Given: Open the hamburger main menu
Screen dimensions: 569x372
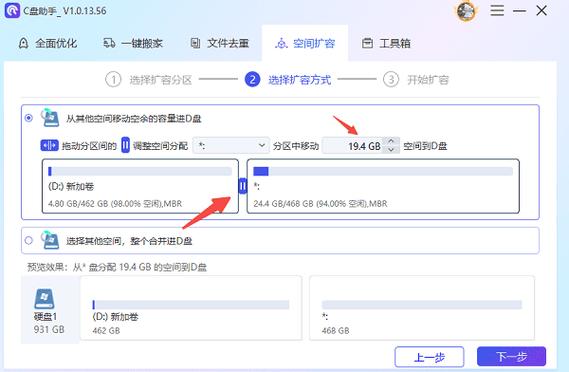Looking at the screenshot, I should (x=497, y=11).
